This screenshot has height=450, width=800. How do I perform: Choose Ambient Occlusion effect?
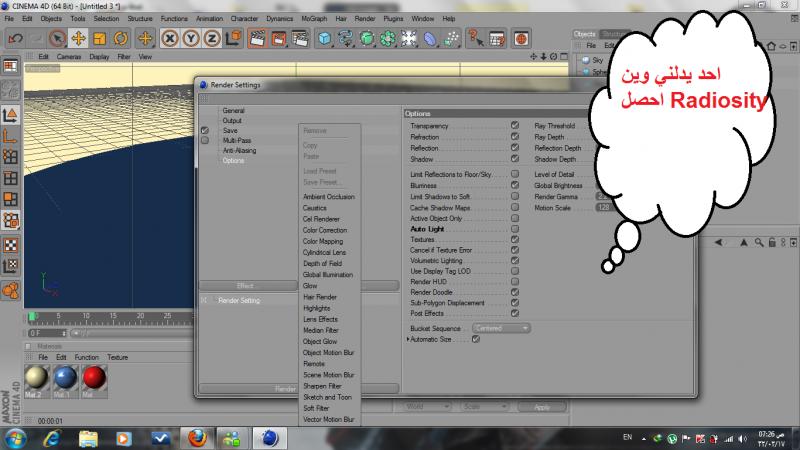coord(329,196)
